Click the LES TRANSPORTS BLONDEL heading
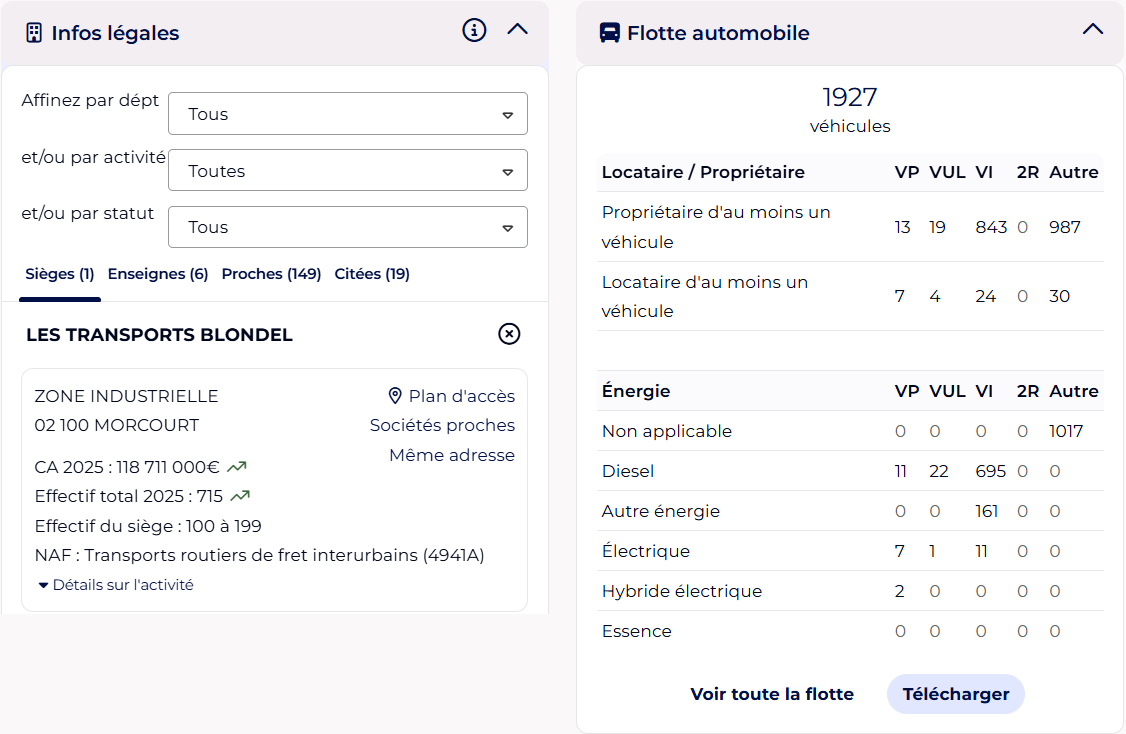 [159, 335]
